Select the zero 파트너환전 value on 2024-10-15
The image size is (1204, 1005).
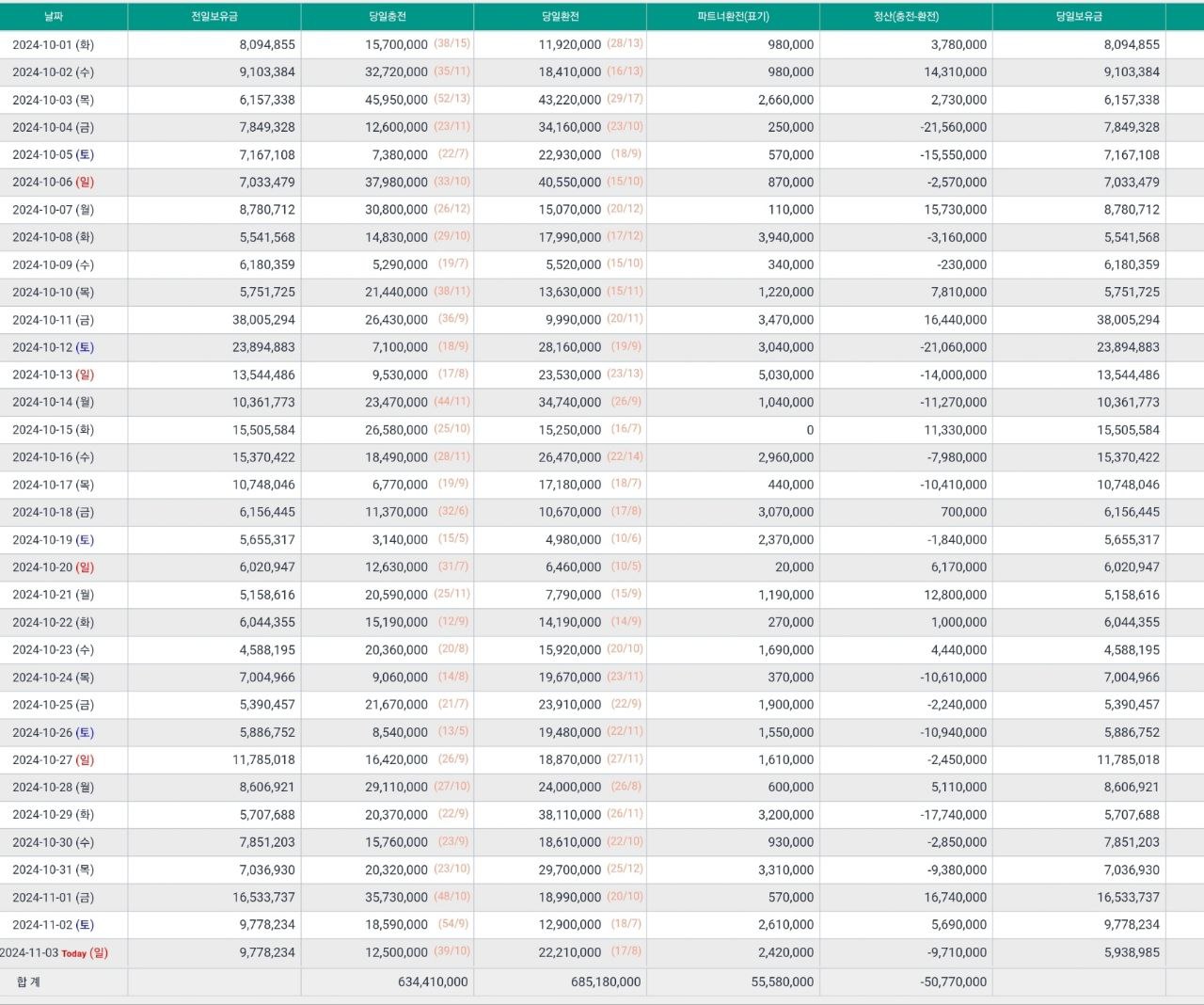809,430
